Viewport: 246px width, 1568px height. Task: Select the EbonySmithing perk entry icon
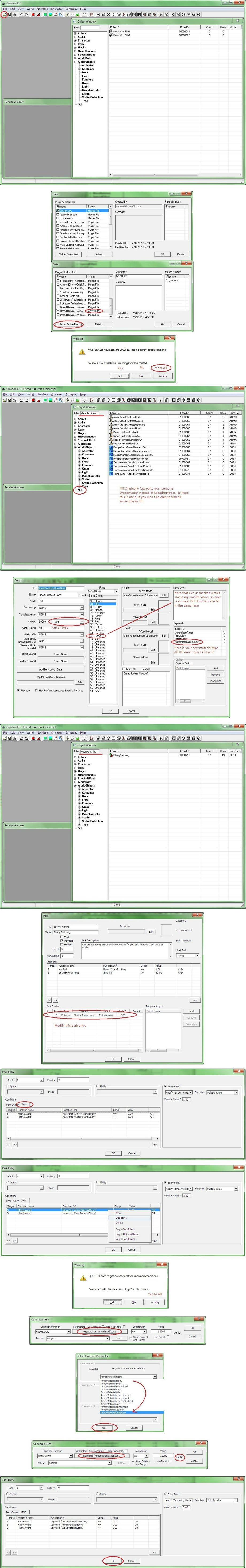pos(112,755)
